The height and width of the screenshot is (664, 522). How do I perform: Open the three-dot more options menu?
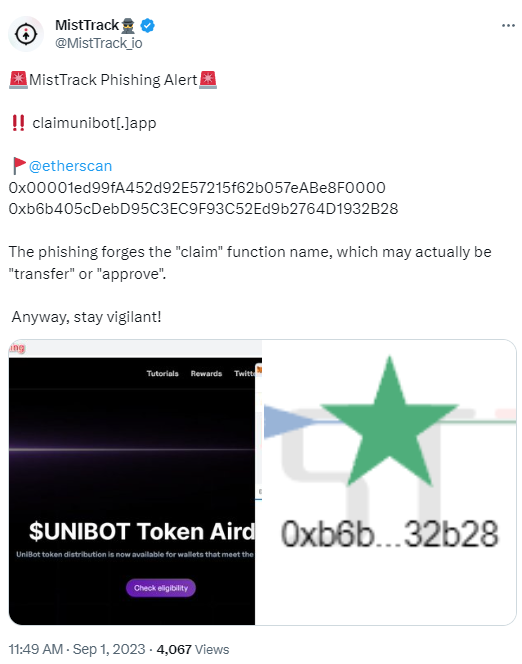coord(508,26)
